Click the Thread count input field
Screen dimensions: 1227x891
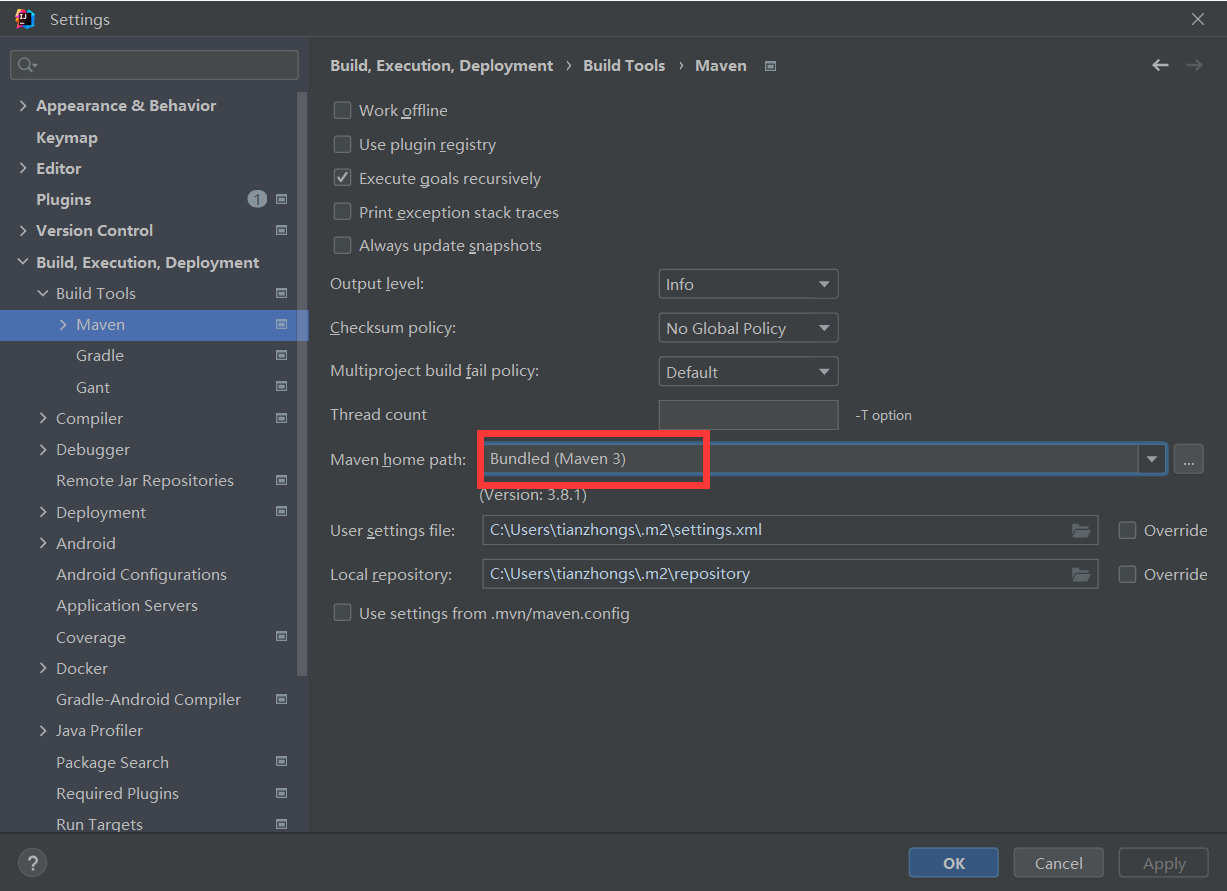click(x=748, y=415)
